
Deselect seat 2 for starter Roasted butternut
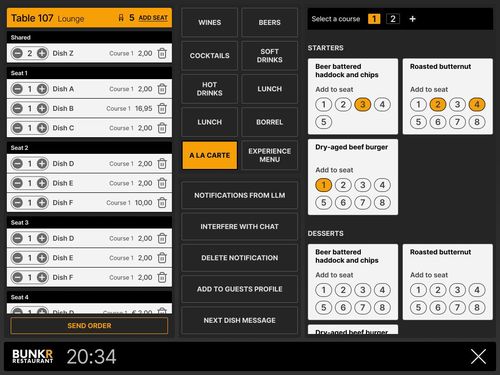point(438,105)
